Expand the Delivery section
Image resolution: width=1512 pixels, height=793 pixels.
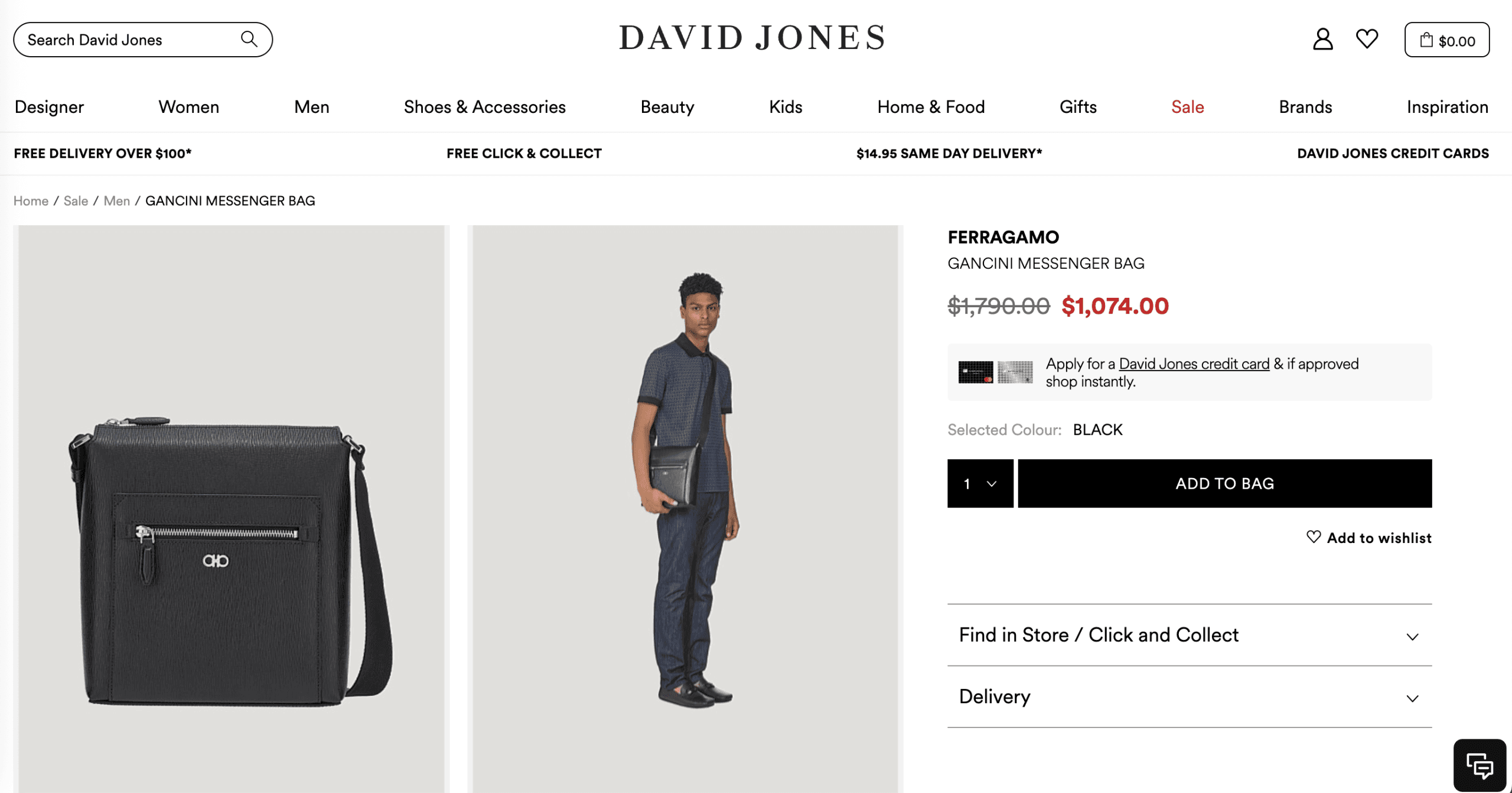1190,697
